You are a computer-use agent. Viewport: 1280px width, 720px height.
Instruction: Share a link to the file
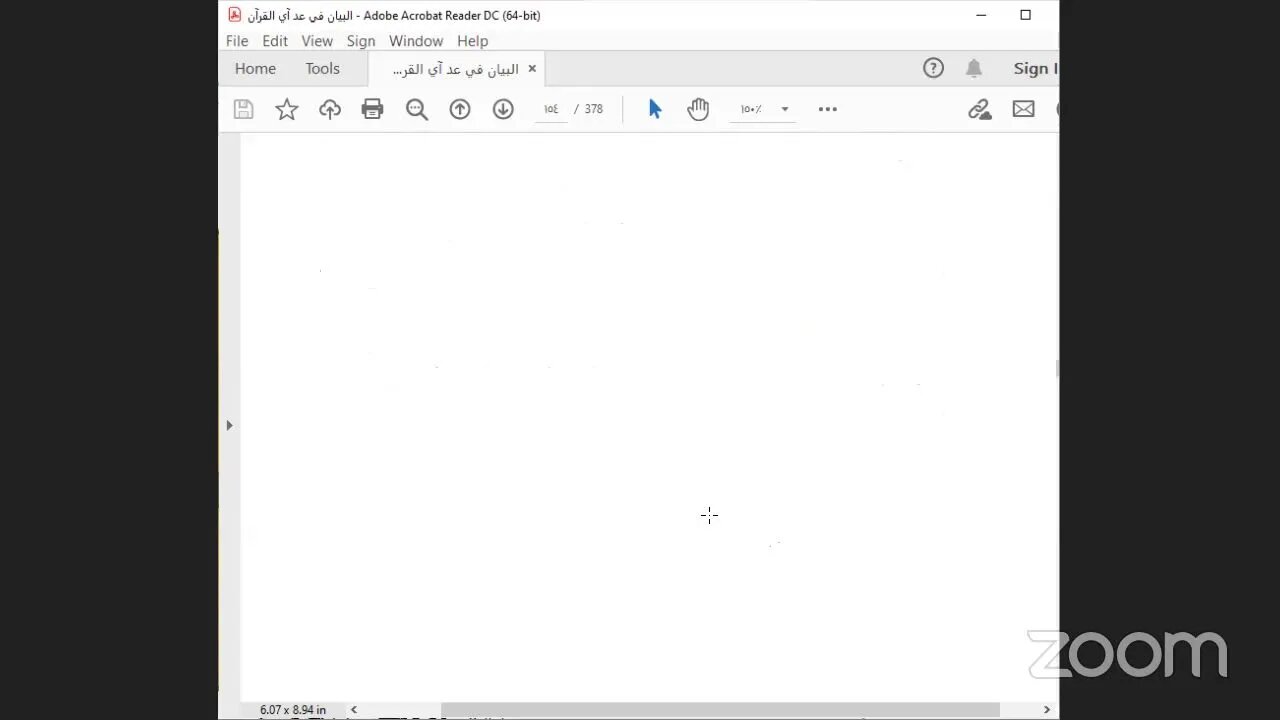(980, 109)
